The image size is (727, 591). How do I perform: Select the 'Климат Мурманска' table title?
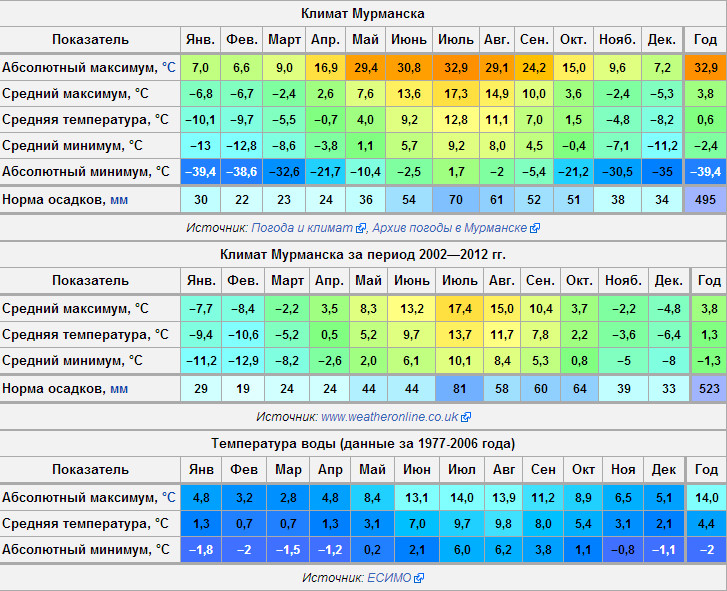click(363, 13)
